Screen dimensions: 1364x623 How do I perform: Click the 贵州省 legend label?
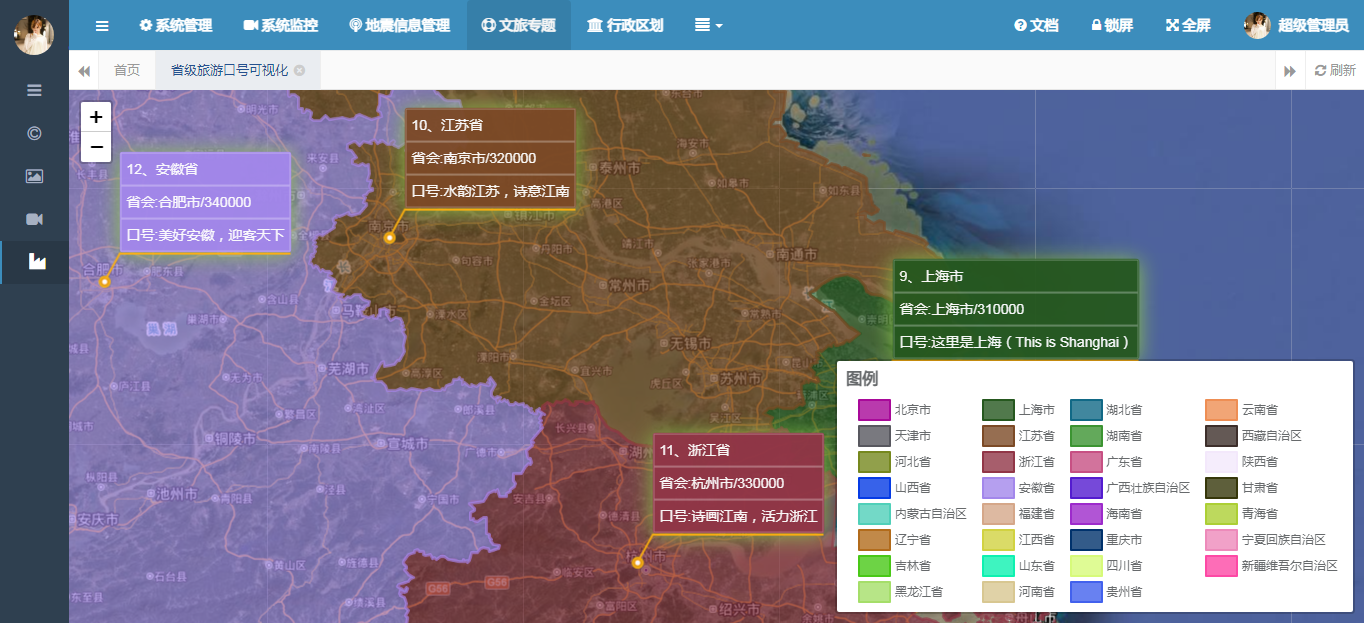pos(1124,592)
